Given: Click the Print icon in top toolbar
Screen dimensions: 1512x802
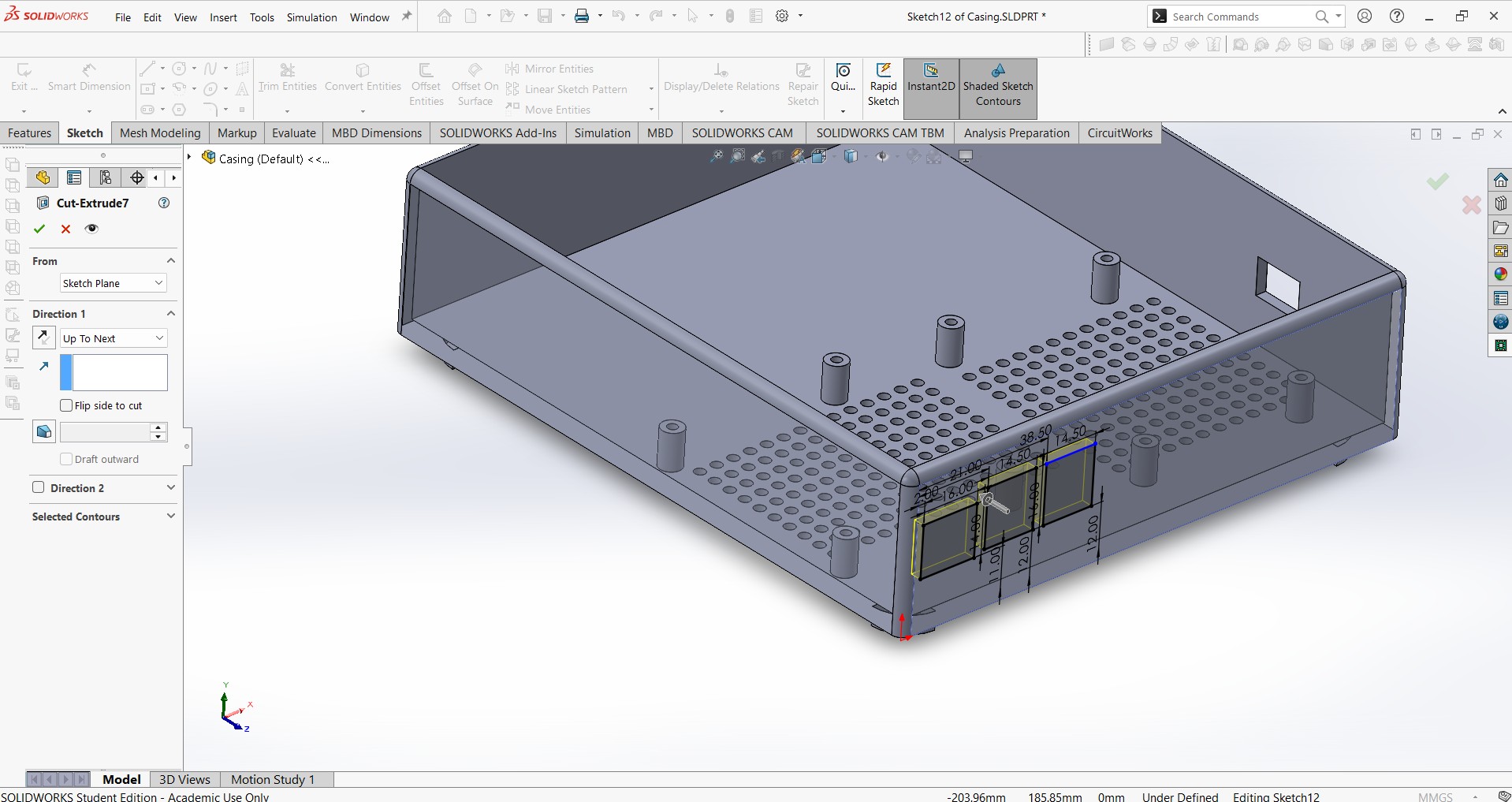Looking at the screenshot, I should tap(582, 16).
